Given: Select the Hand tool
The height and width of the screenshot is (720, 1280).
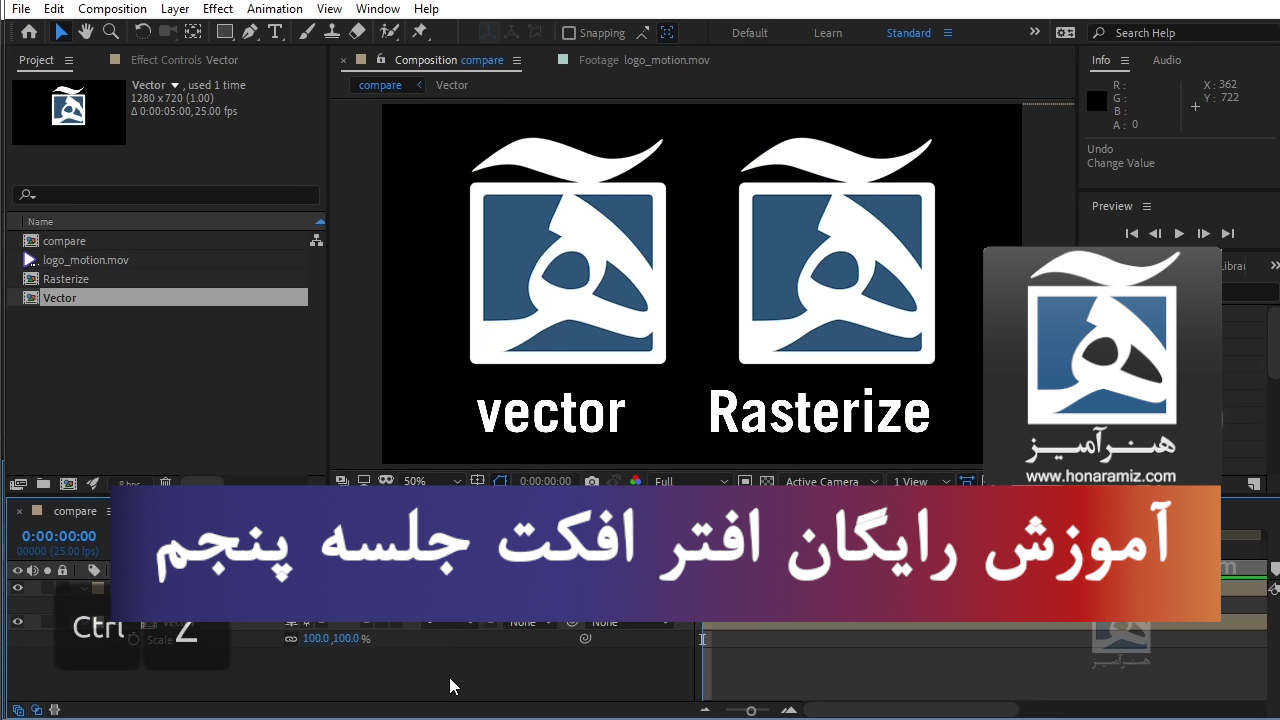Looking at the screenshot, I should click(86, 32).
